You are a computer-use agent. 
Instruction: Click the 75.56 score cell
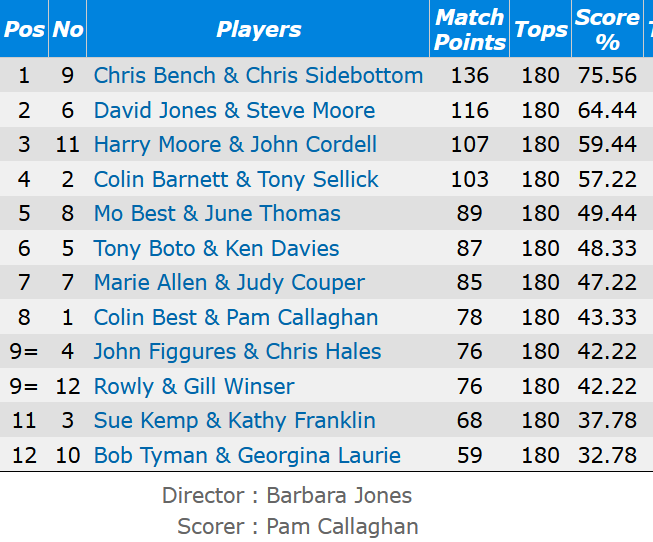pyautogui.click(x=607, y=76)
